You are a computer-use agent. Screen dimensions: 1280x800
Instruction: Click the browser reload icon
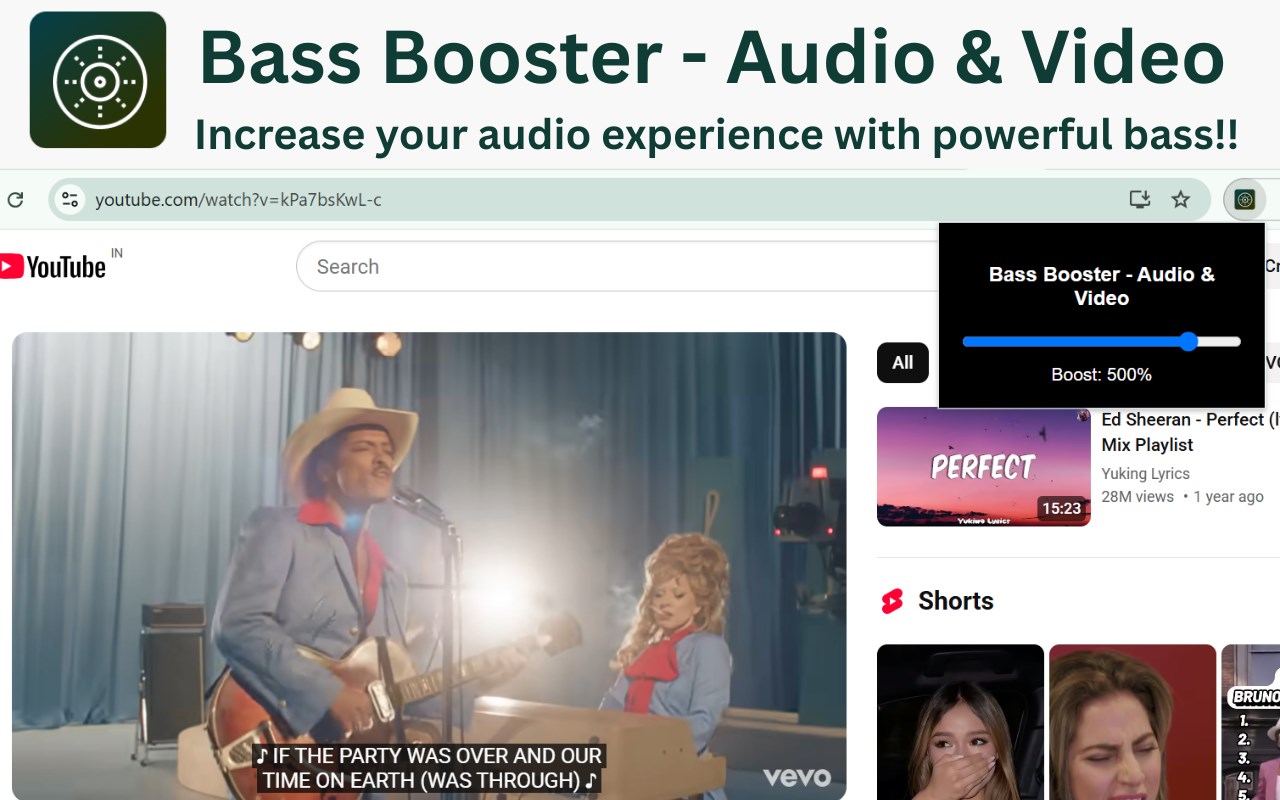(15, 200)
